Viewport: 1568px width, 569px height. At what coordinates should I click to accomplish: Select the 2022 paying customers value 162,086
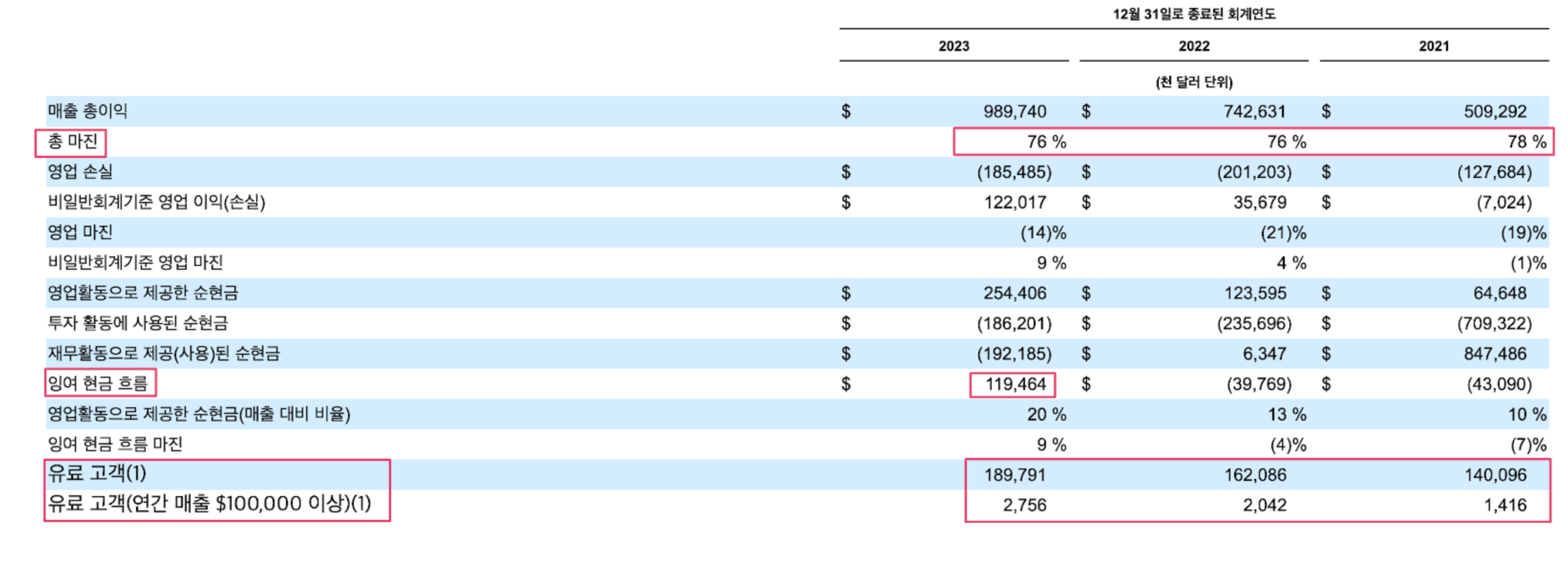[x=1255, y=475]
